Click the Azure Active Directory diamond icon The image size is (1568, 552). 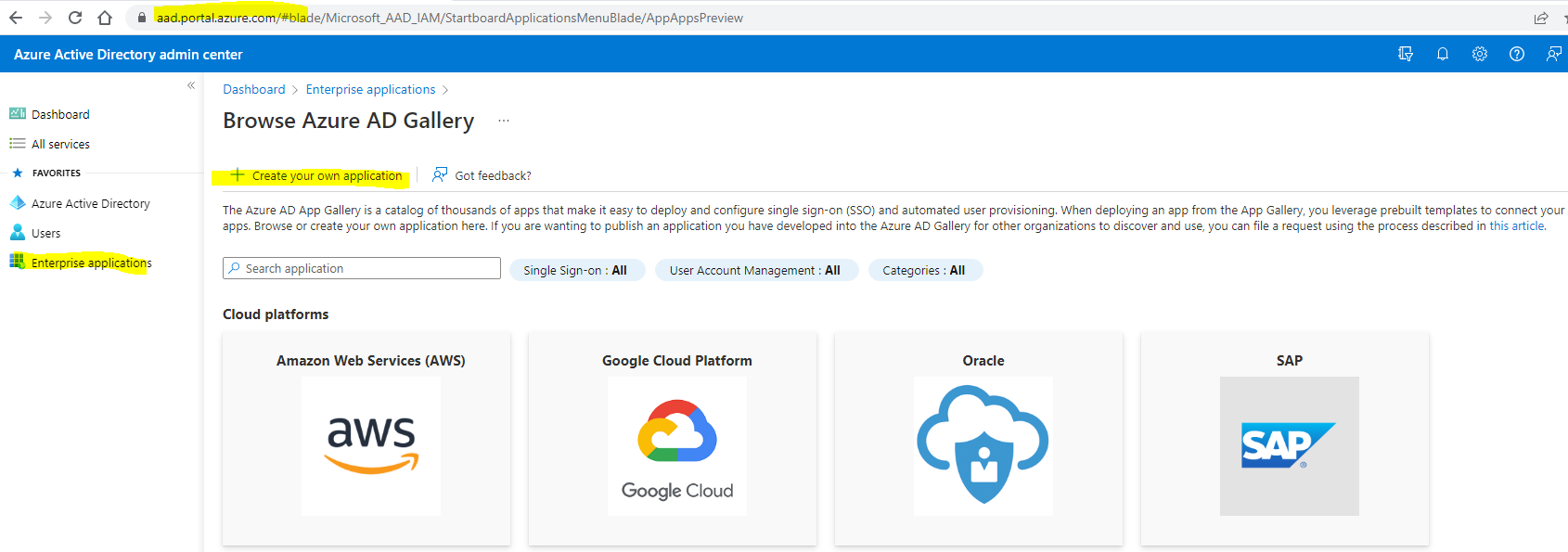[18, 203]
